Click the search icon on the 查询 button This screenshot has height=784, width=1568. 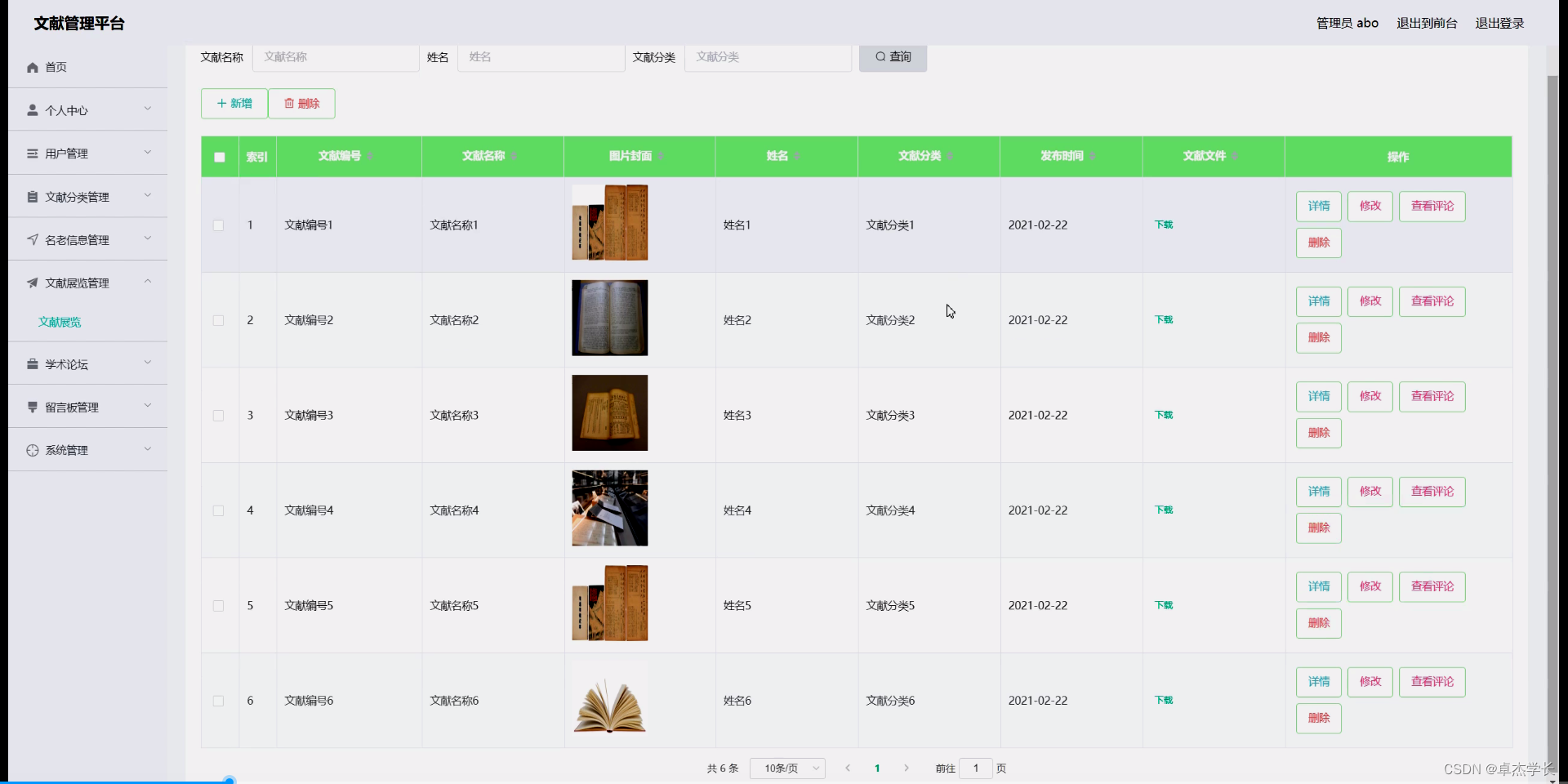coord(880,57)
